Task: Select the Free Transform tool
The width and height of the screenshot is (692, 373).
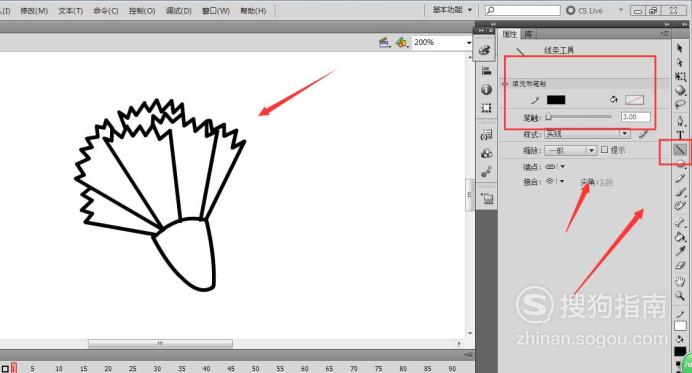Action: coord(680,76)
